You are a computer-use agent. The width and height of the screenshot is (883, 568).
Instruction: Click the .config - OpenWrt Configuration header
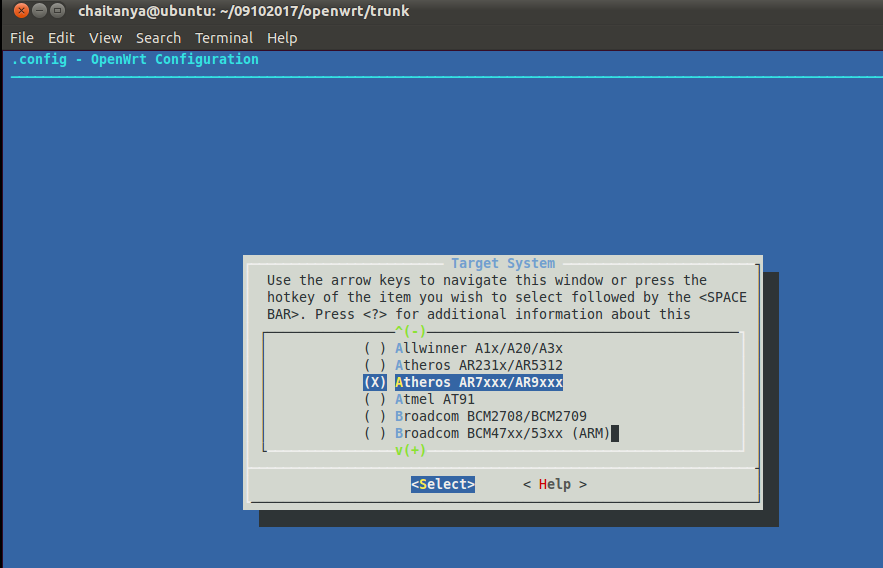[x=135, y=59]
